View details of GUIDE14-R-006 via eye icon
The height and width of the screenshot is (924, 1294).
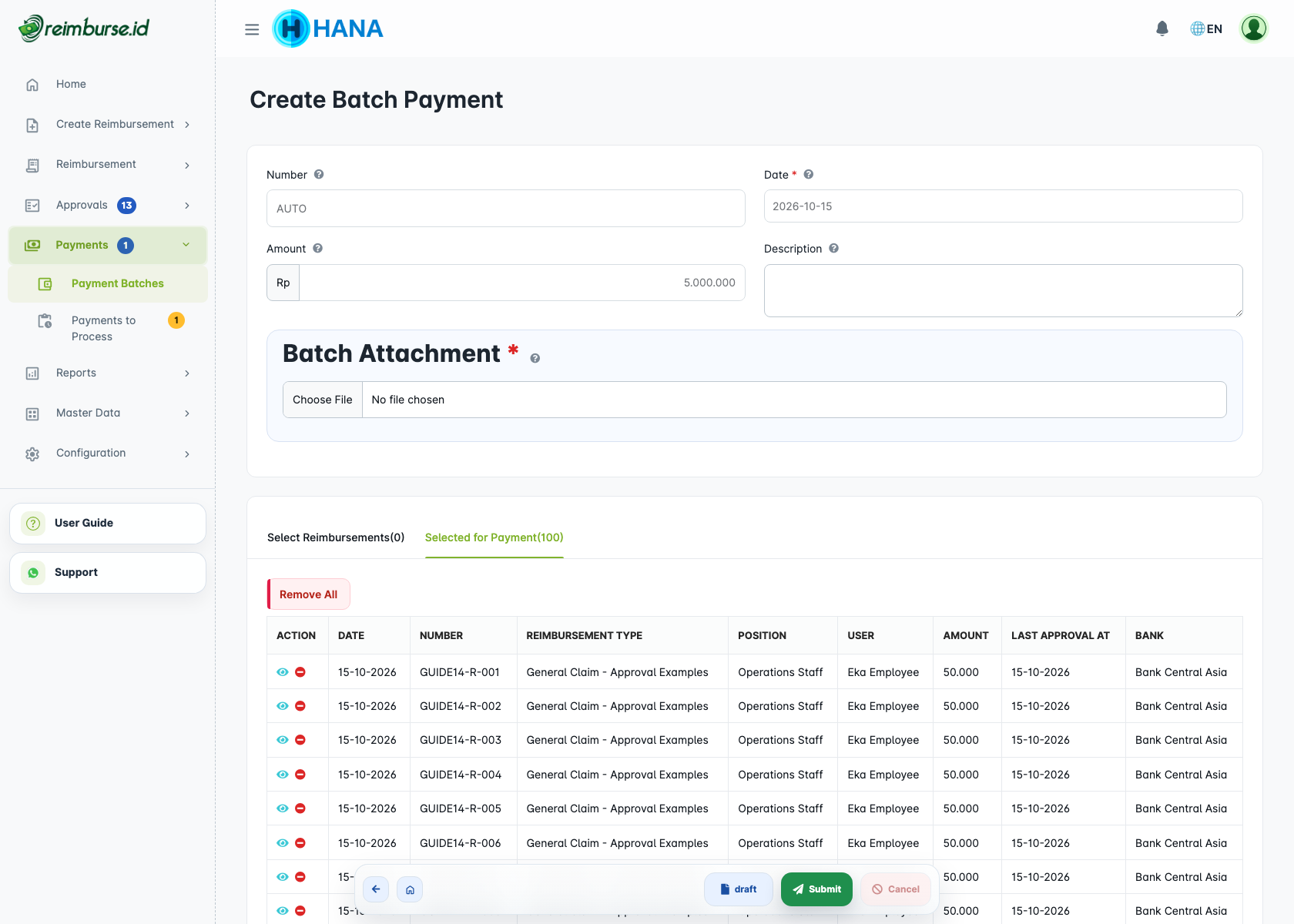tap(283, 843)
